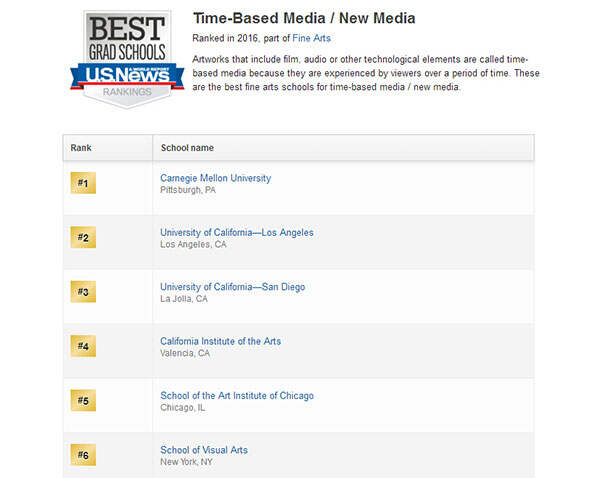Click the Best Grad Schools U.S. News badge
Image resolution: width=600 pixels, height=478 pixels.
(x=127, y=60)
